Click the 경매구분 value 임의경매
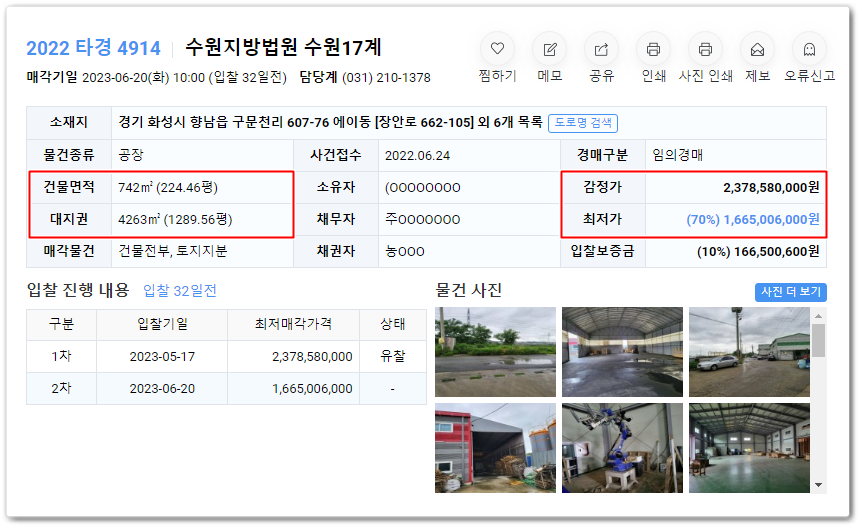The height and width of the screenshot is (529, 862). (x=677, y=155)
